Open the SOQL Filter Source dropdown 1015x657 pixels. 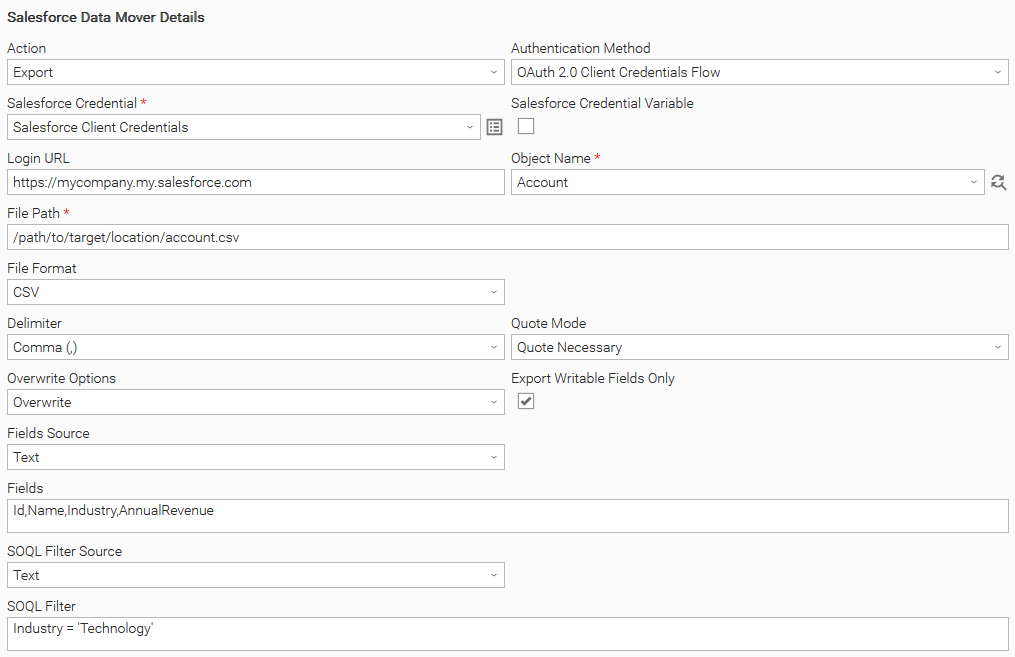(x=256, y=575)
